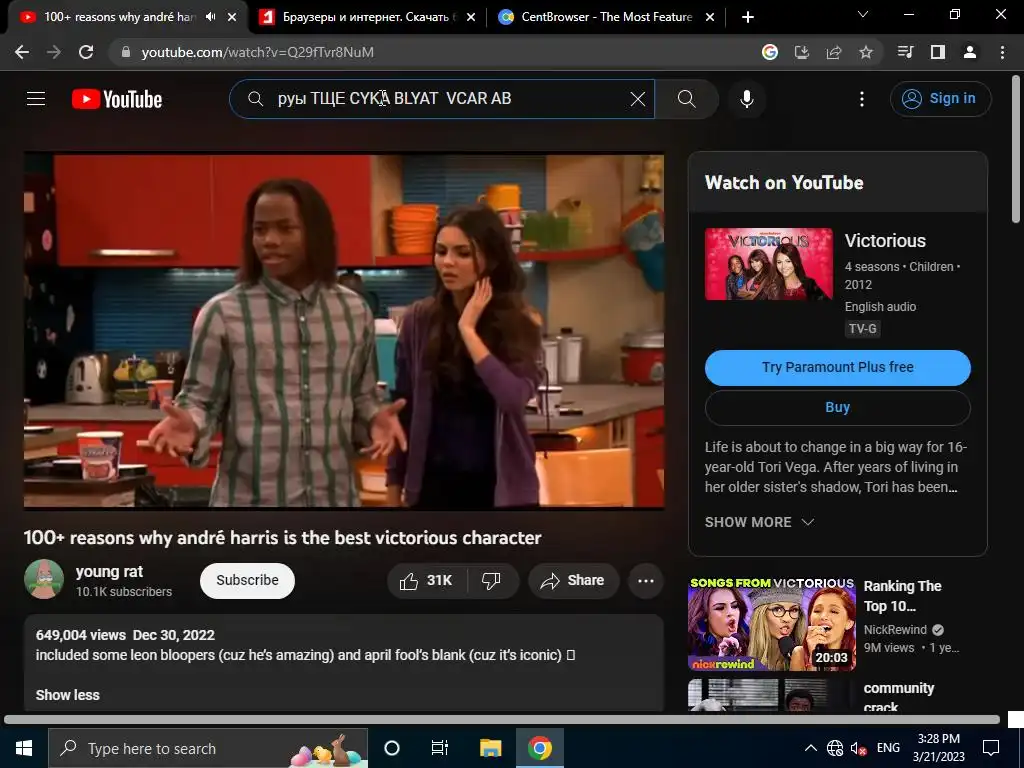Switch to the 100+ reasons YouTube tab
Viewport: 1024px width, 768px height.
click(120, 17)
